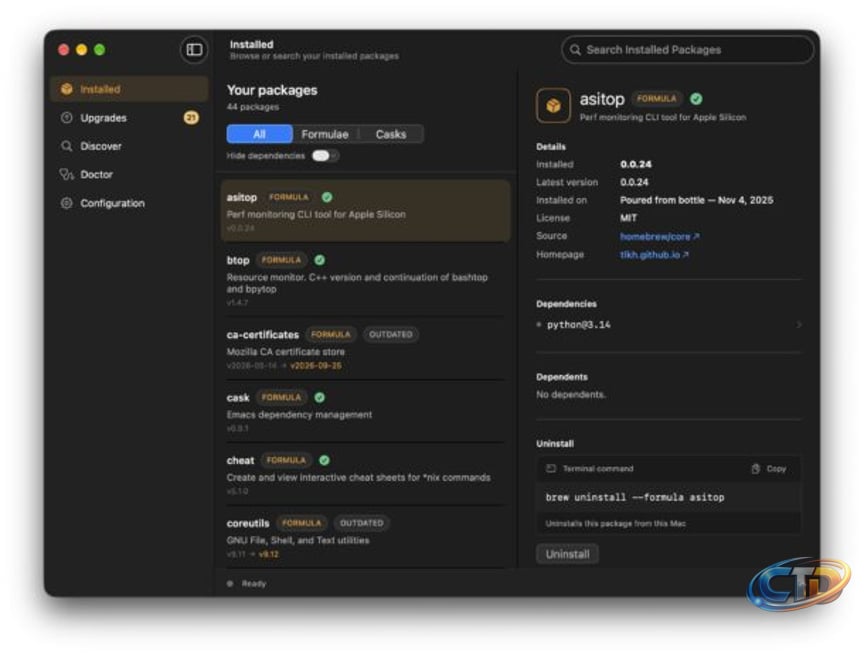Open the tlkh.github.io homepage link
This screenshot has width=864, height=655.
click(x=654, y=255)
